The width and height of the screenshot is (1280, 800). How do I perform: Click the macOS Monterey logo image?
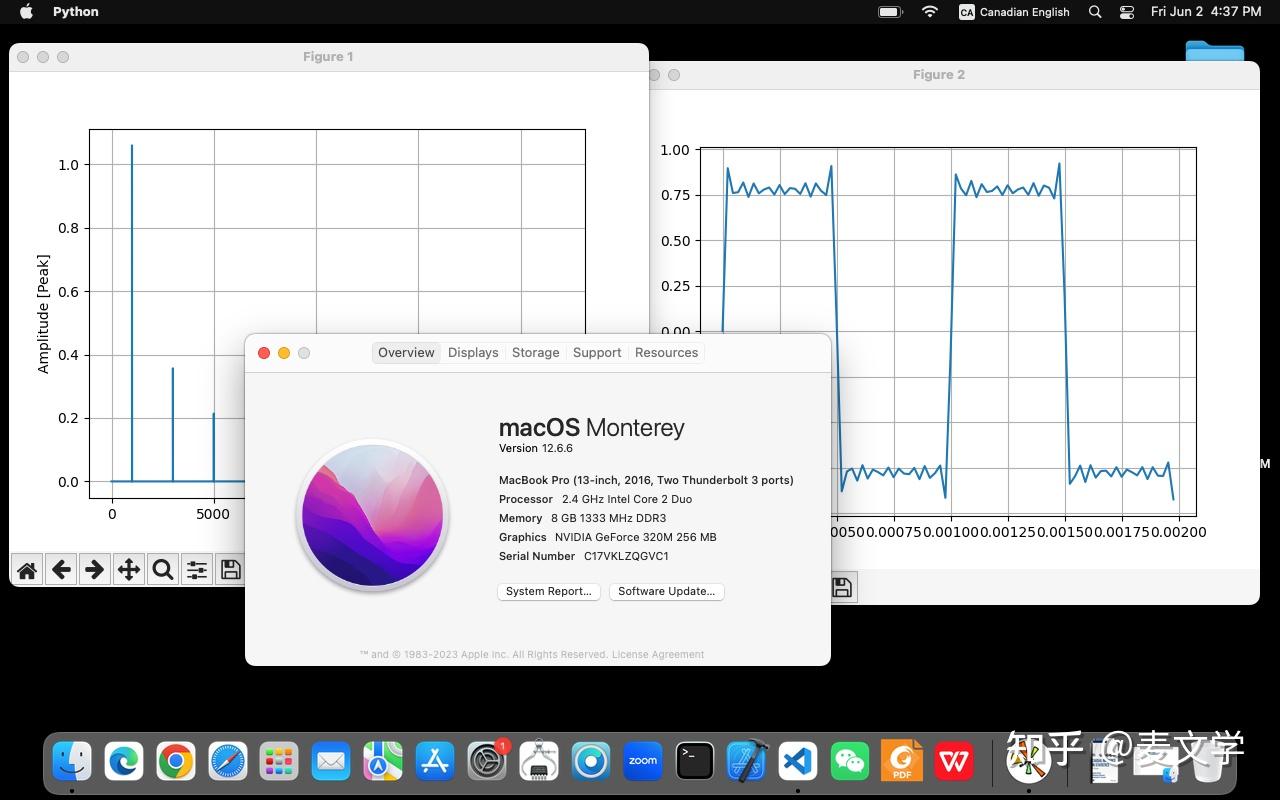point(373,516)
